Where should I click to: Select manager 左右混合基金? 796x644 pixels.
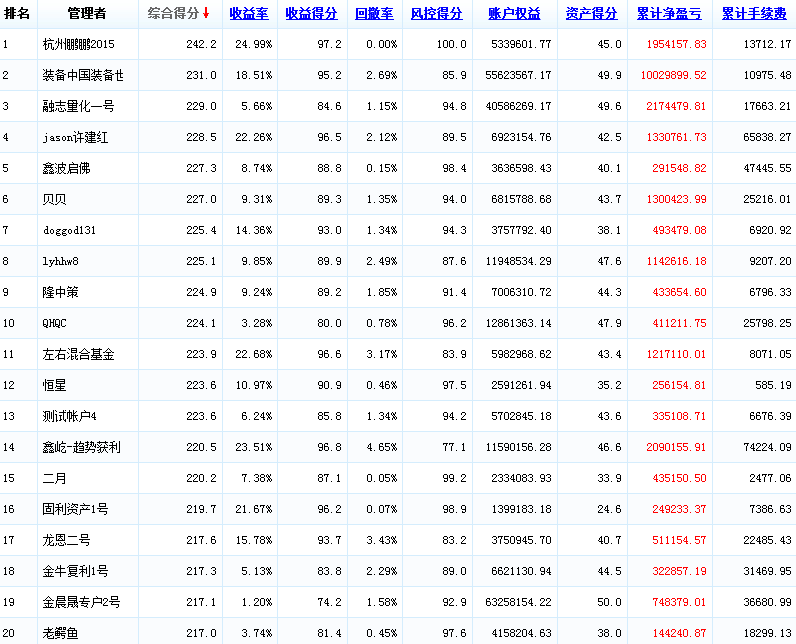pyautogui.click(x=78, y=354)
